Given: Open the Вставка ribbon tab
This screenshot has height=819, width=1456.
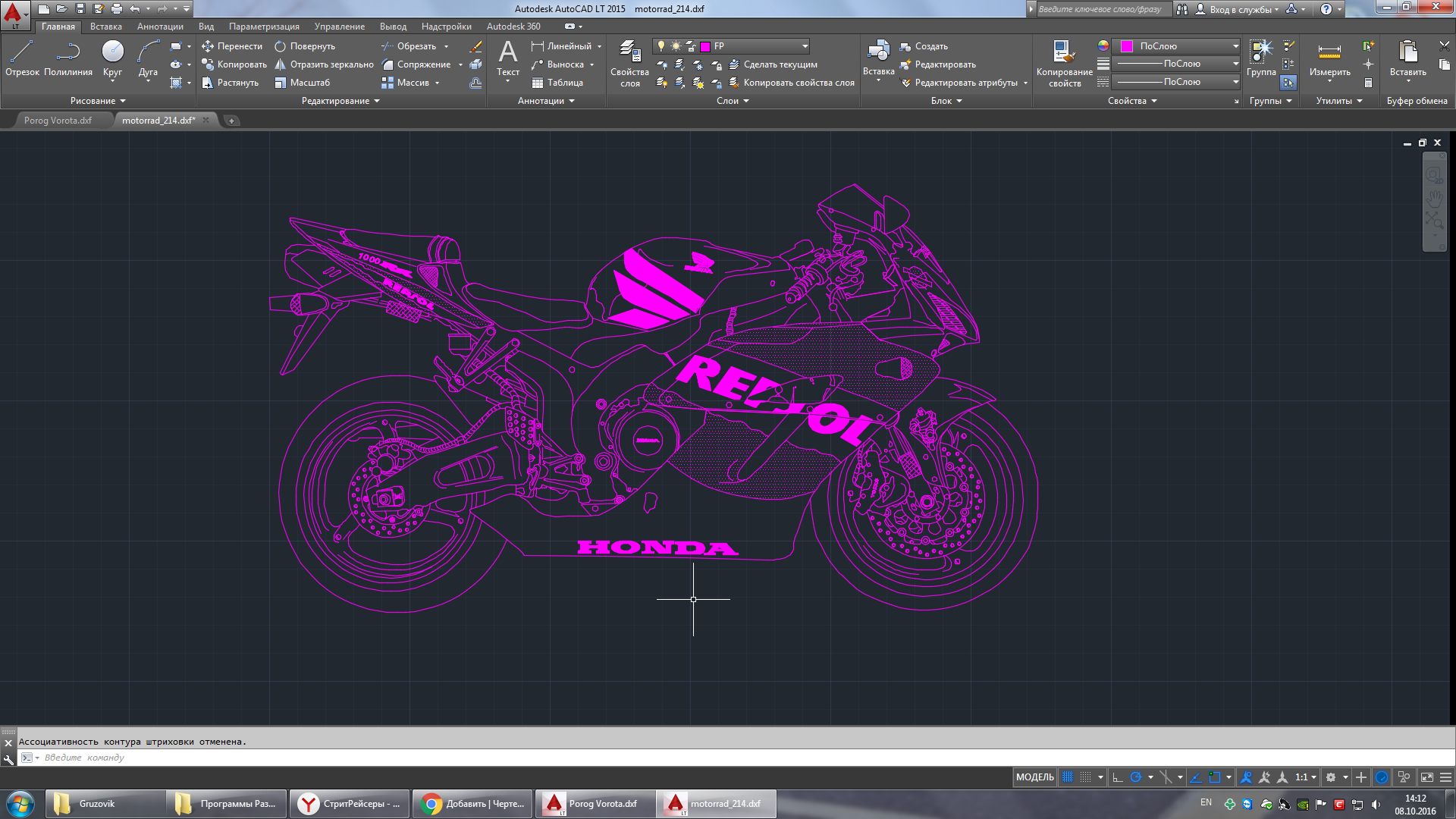Looking at the screenshot, I should (106, 27).
